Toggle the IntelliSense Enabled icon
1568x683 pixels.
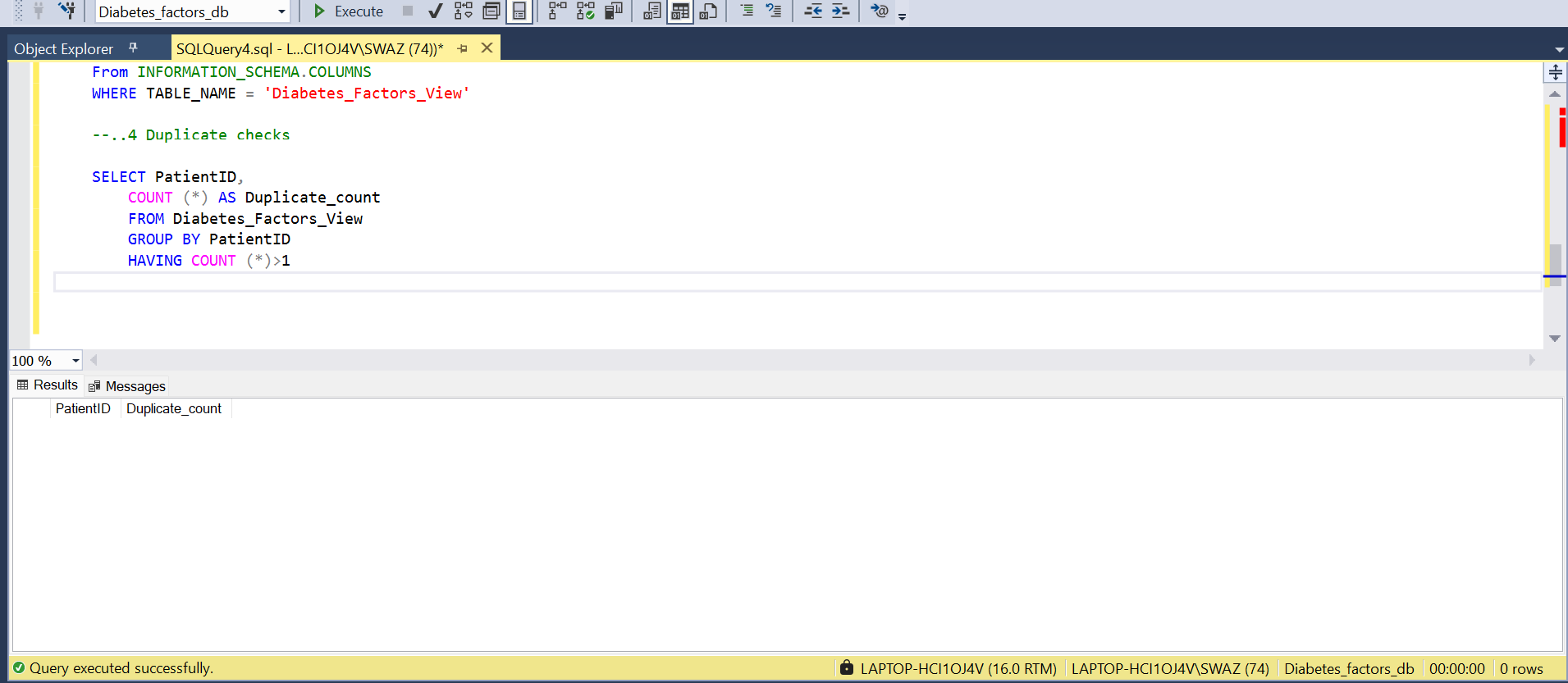(519, 11)
